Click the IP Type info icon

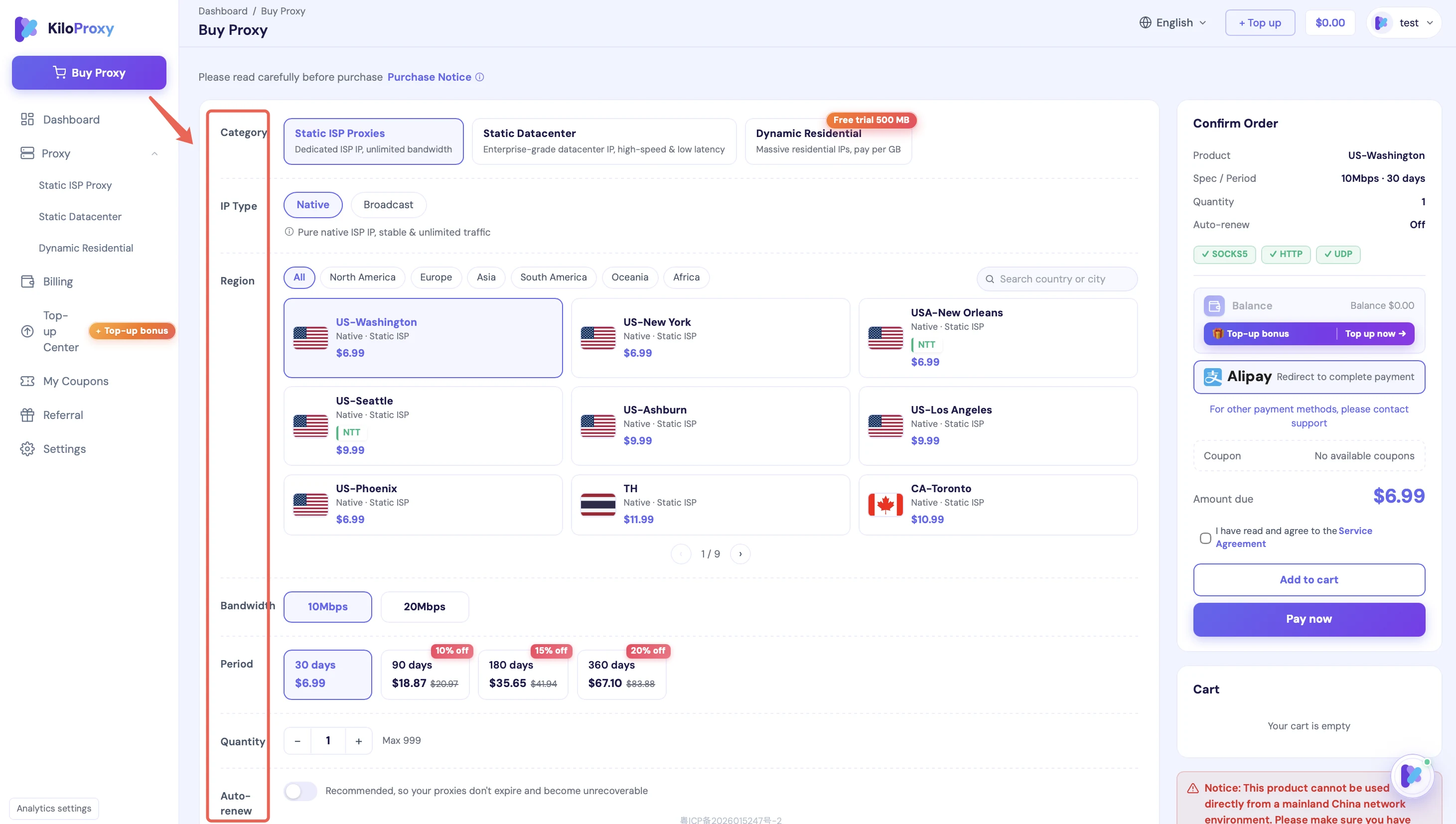289,232
